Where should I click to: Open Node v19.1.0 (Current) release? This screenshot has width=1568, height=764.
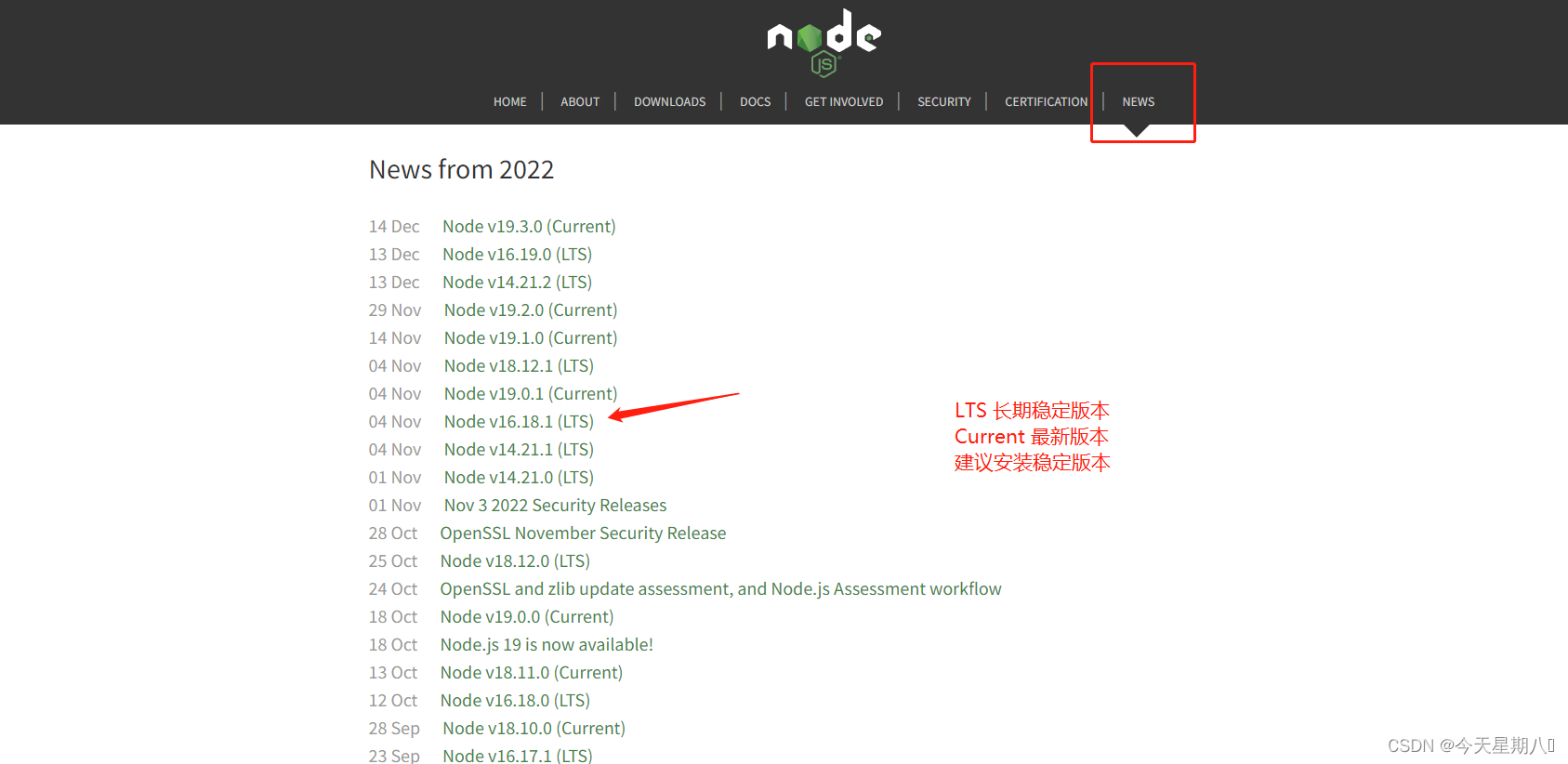coord(531,338)
